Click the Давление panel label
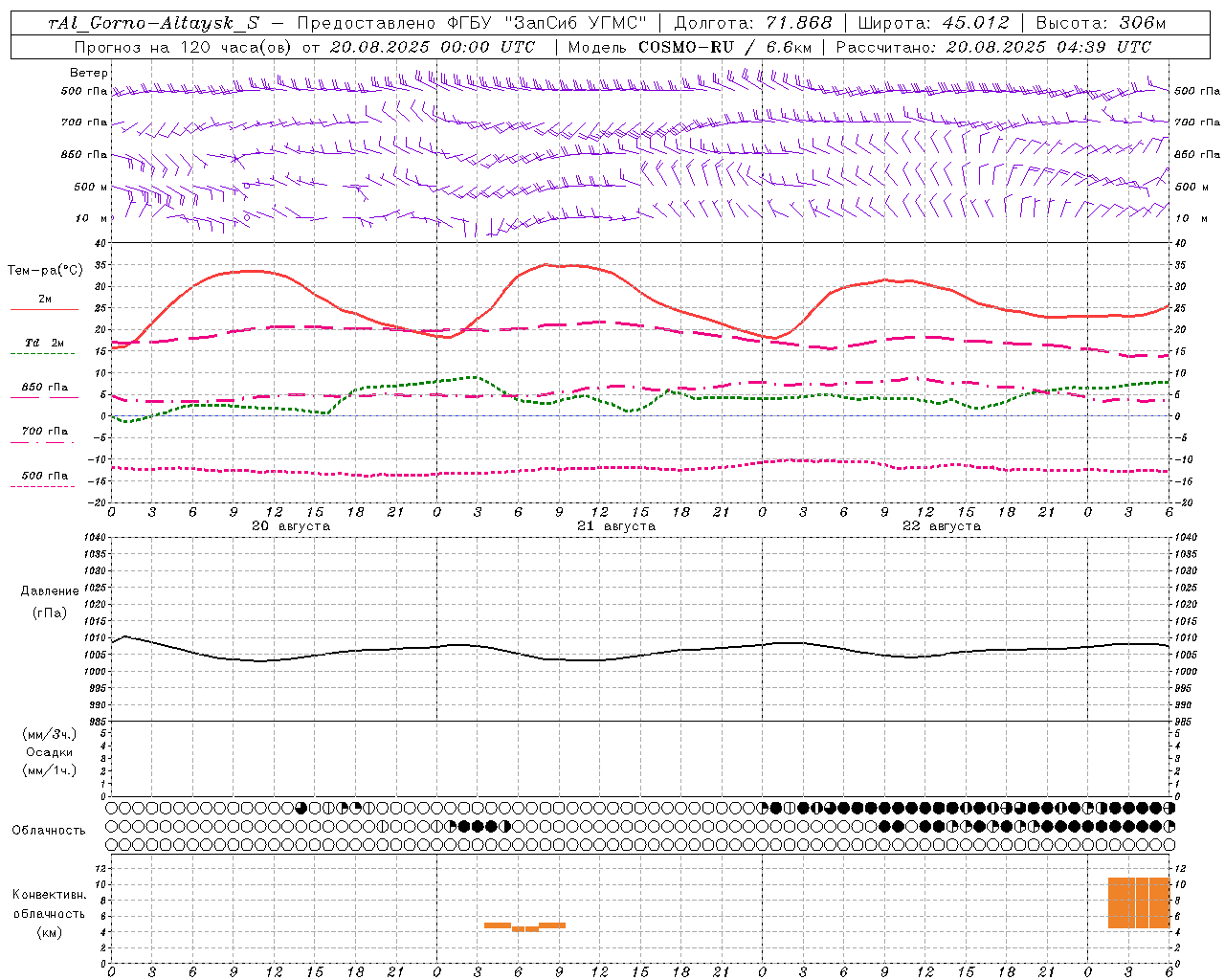Image resolution: width=1225 pixels, height=980 pixels. tap(50, 591)
